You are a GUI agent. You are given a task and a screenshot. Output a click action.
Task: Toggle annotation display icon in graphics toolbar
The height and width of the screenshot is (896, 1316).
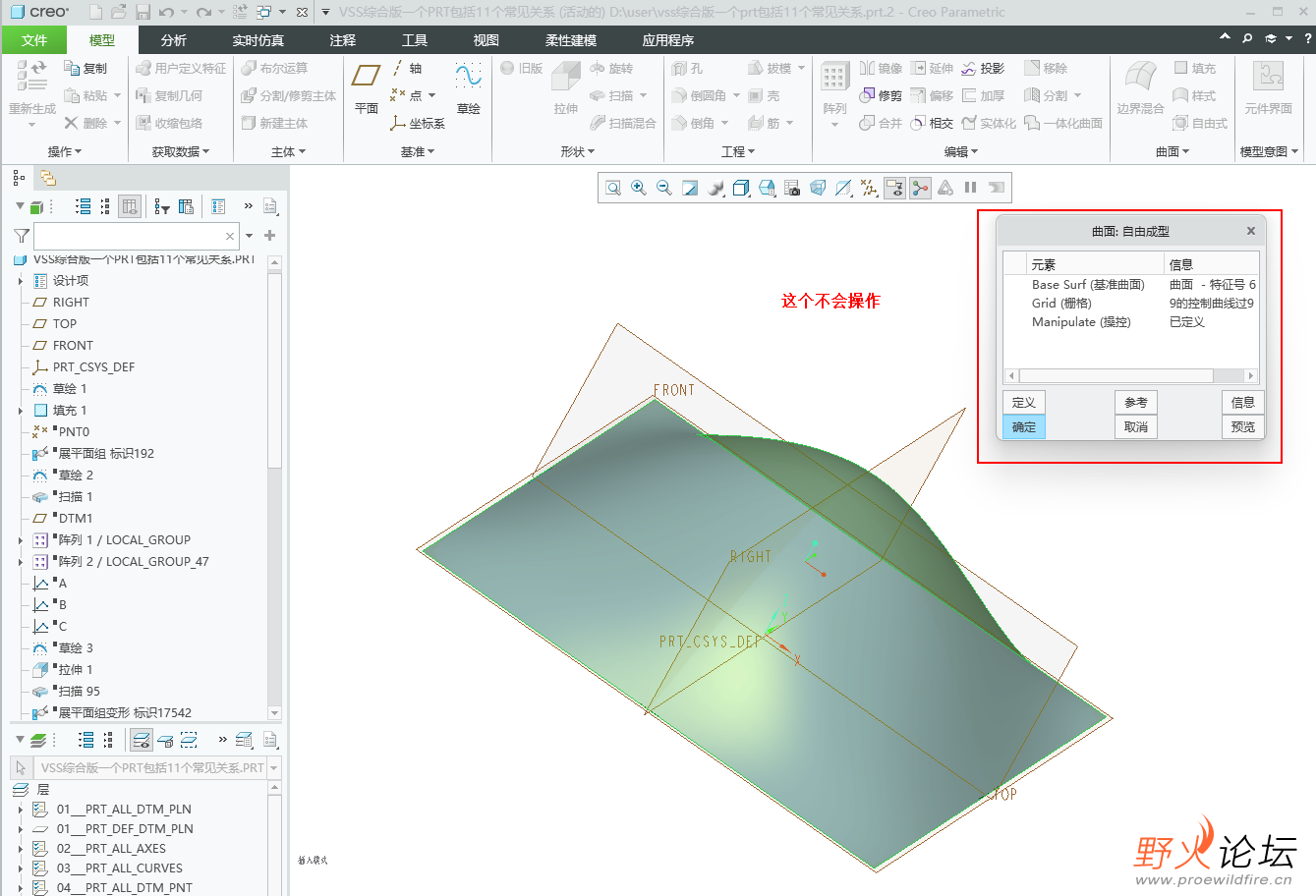coord(894,188)
